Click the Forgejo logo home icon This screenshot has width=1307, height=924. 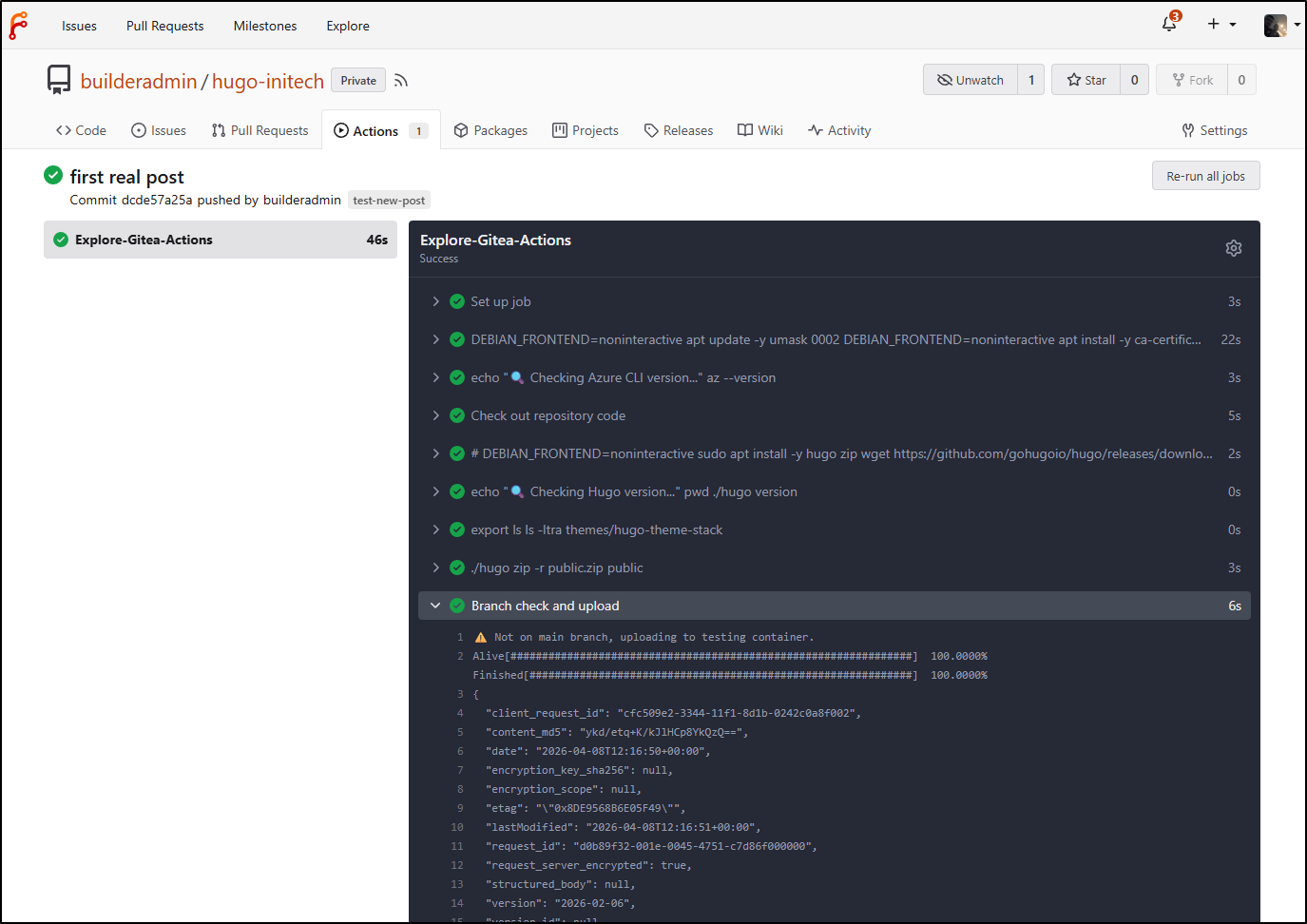click(x=19, y=26)
